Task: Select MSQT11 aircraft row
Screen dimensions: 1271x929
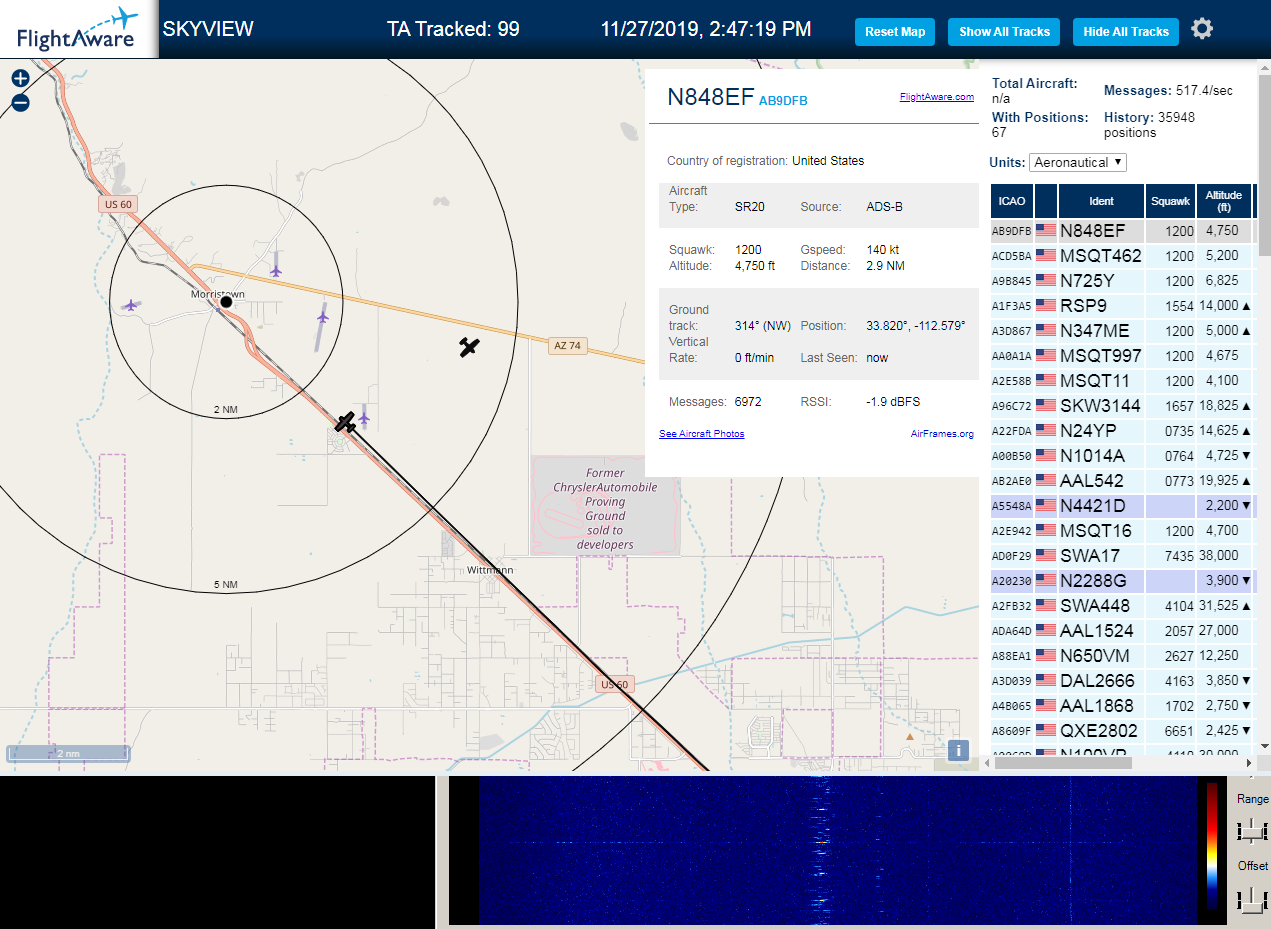Action: [x=1122, y=381]
